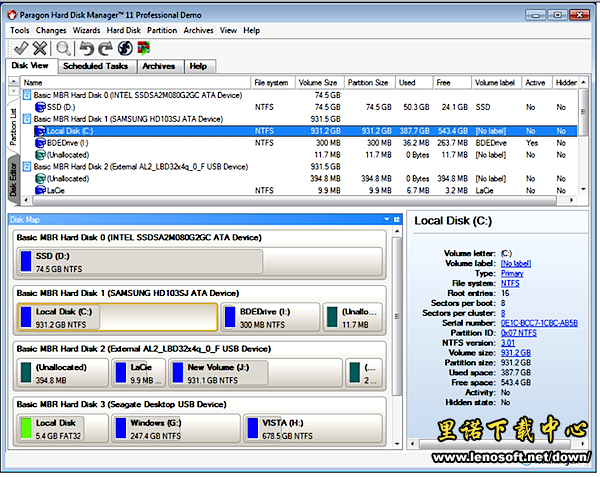Open the Hard Disk menu
Screen dimensions: 600x477
coord(124,31)
